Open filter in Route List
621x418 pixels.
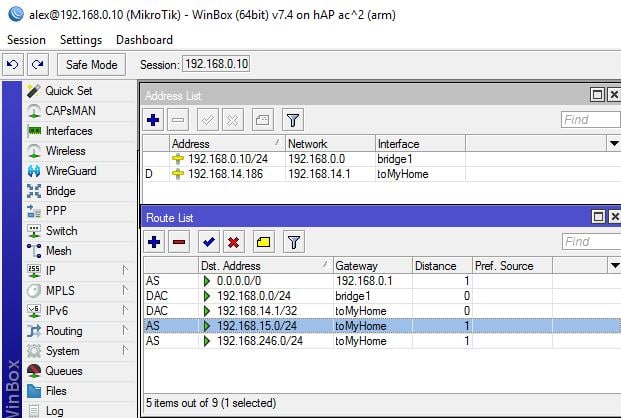293,242
